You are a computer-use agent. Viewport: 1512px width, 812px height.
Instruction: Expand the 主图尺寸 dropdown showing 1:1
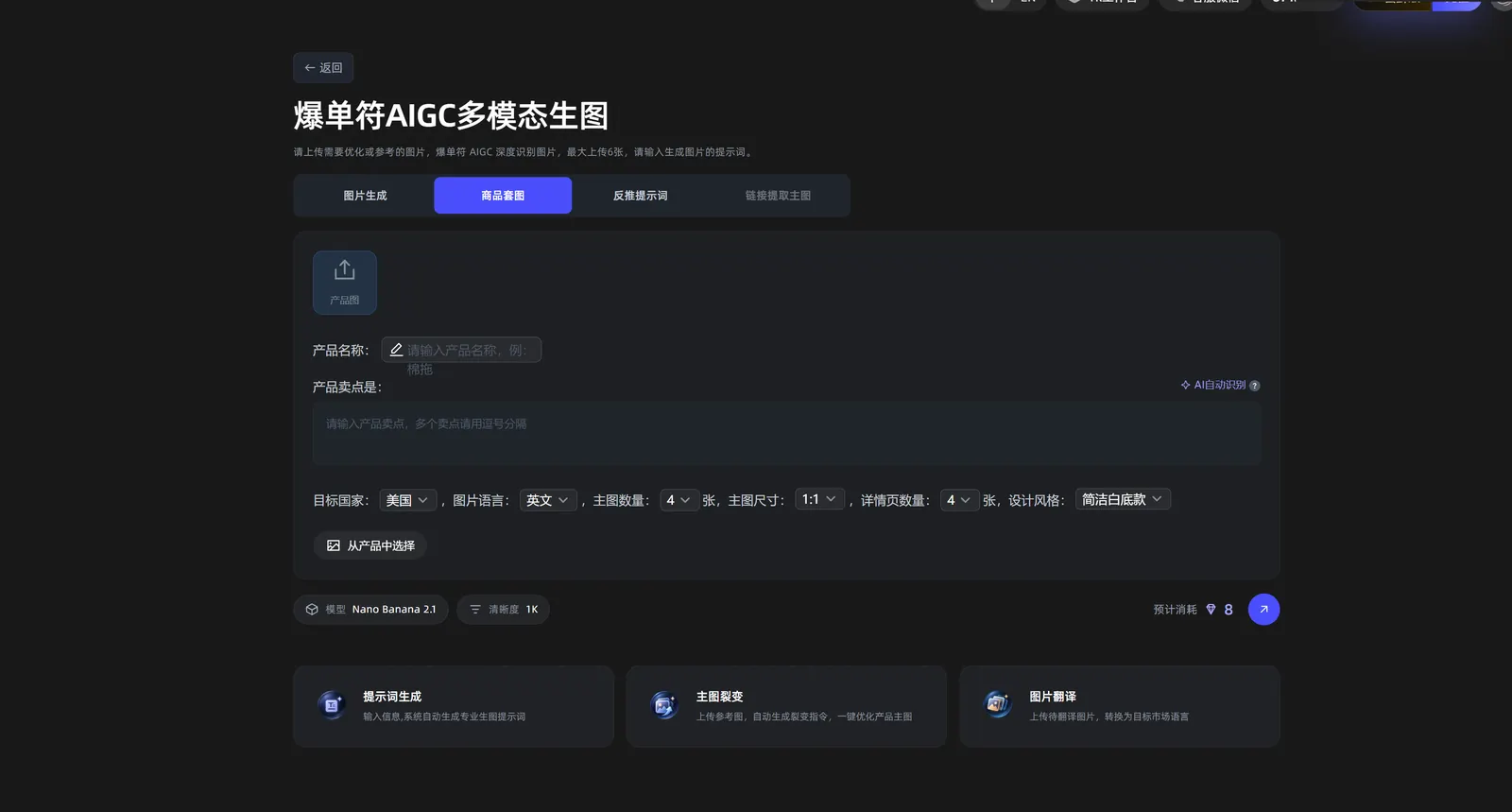[x=819, y=499]
